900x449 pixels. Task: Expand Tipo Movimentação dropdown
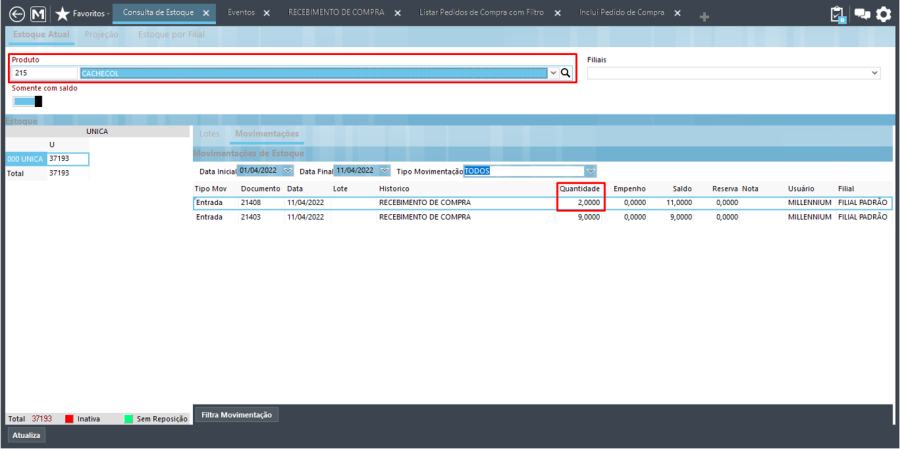click(x=590, y=171)
